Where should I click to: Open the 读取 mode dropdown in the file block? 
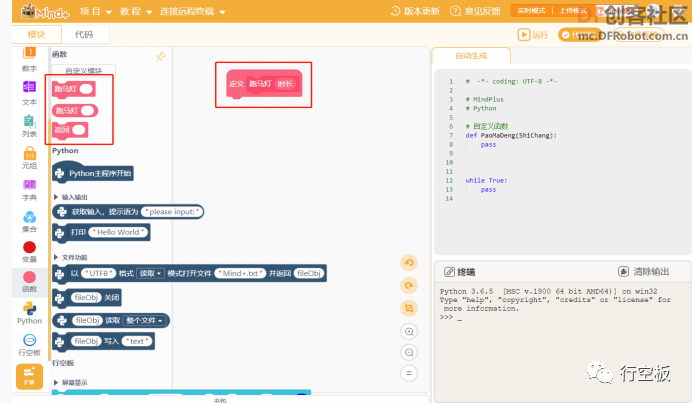point(150,274)
